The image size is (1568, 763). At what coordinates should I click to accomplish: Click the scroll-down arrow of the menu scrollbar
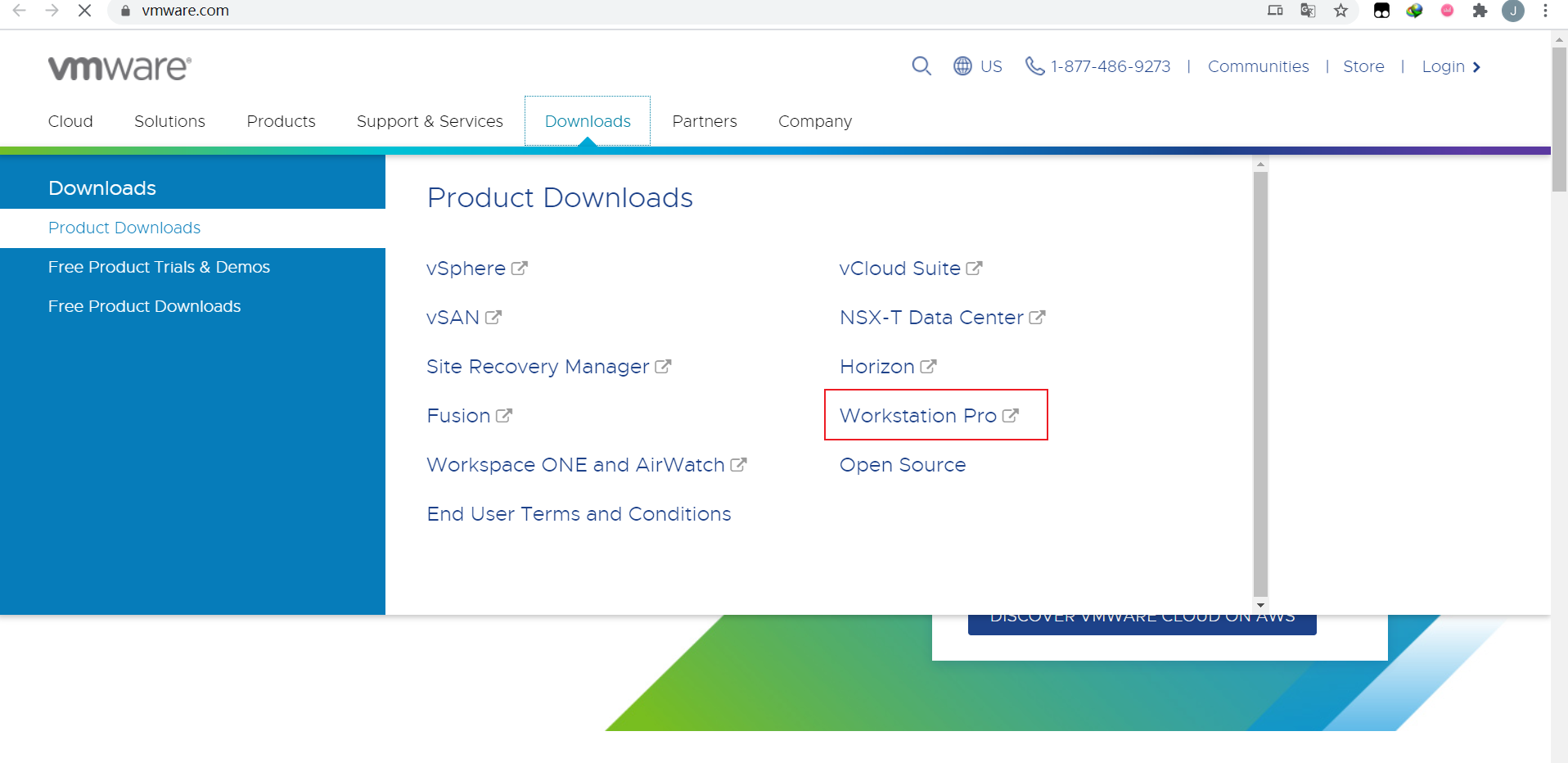1260,606
